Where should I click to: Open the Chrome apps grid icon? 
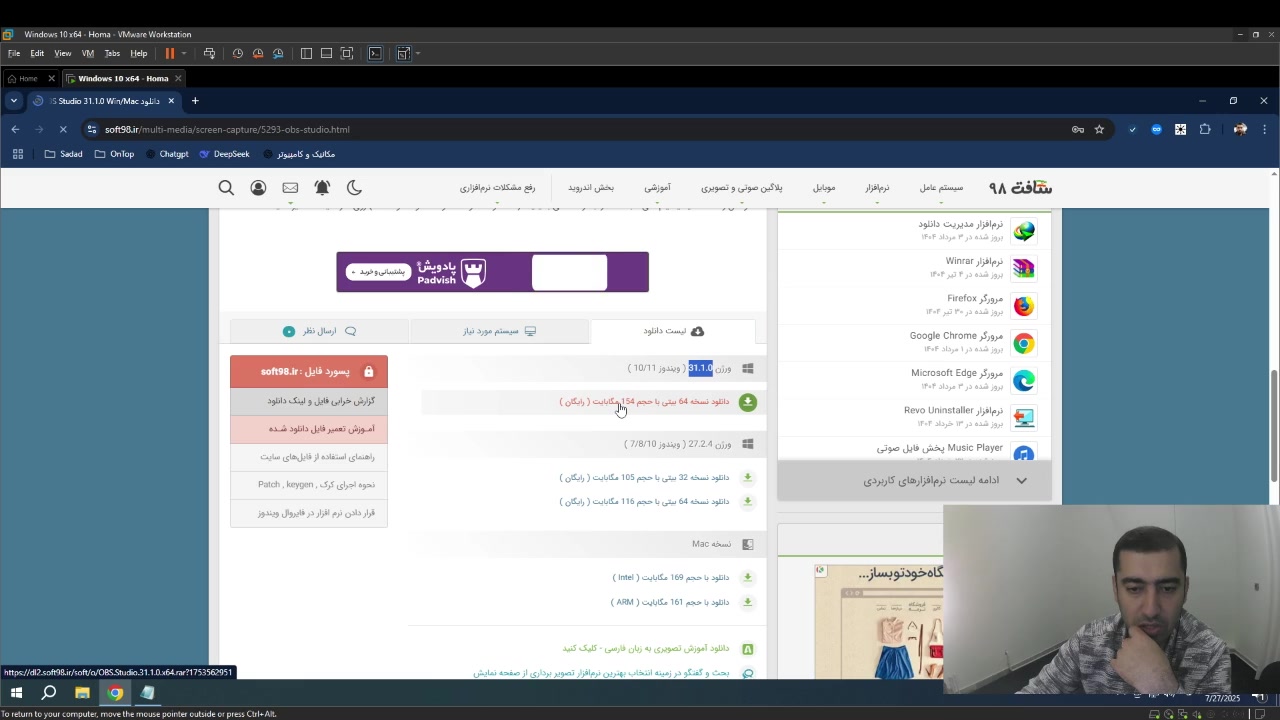click(17, 154)
